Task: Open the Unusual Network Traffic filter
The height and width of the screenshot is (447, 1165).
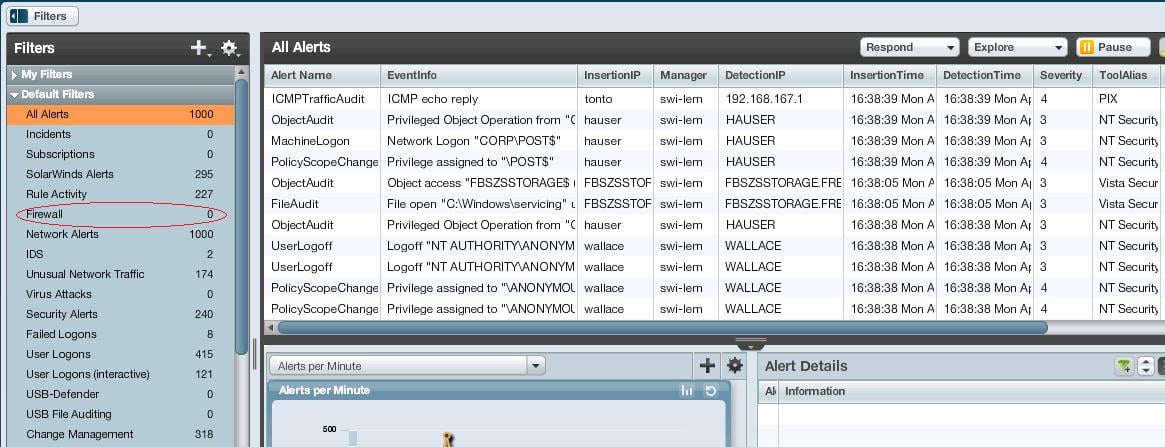Action: [120, 275]
